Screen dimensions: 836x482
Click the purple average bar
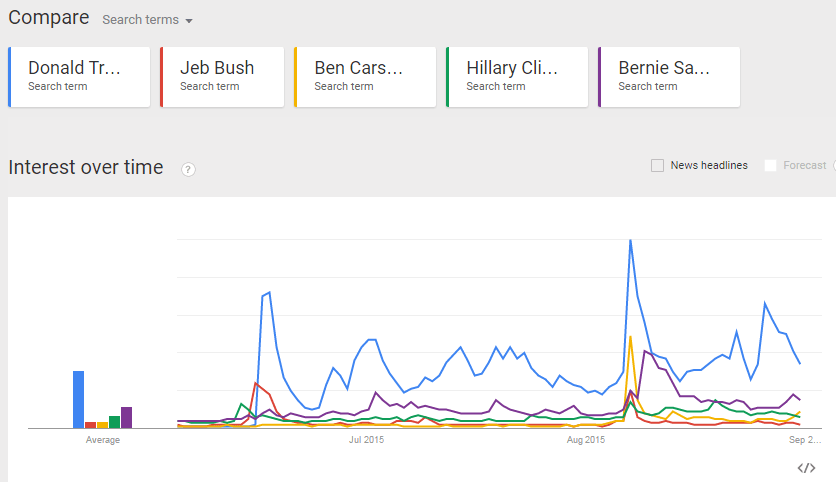click(126, 417)
